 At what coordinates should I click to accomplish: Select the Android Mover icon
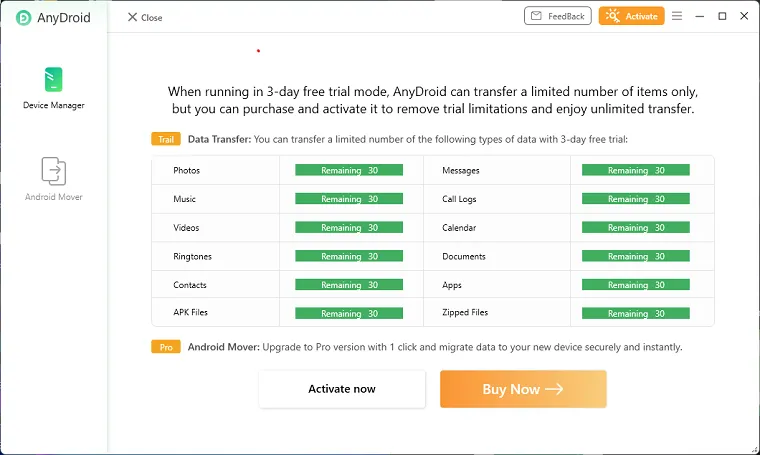(x=53, y=170)
